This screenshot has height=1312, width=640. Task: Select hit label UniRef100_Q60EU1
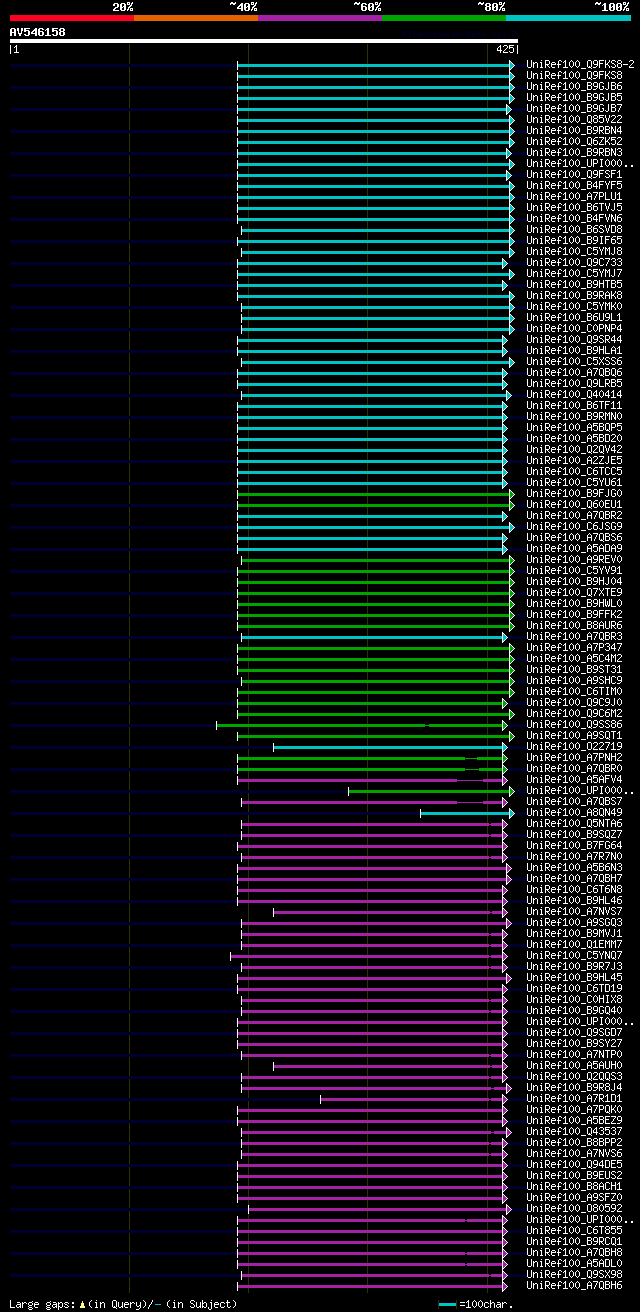pyautogui.click(x=575, y=504)
